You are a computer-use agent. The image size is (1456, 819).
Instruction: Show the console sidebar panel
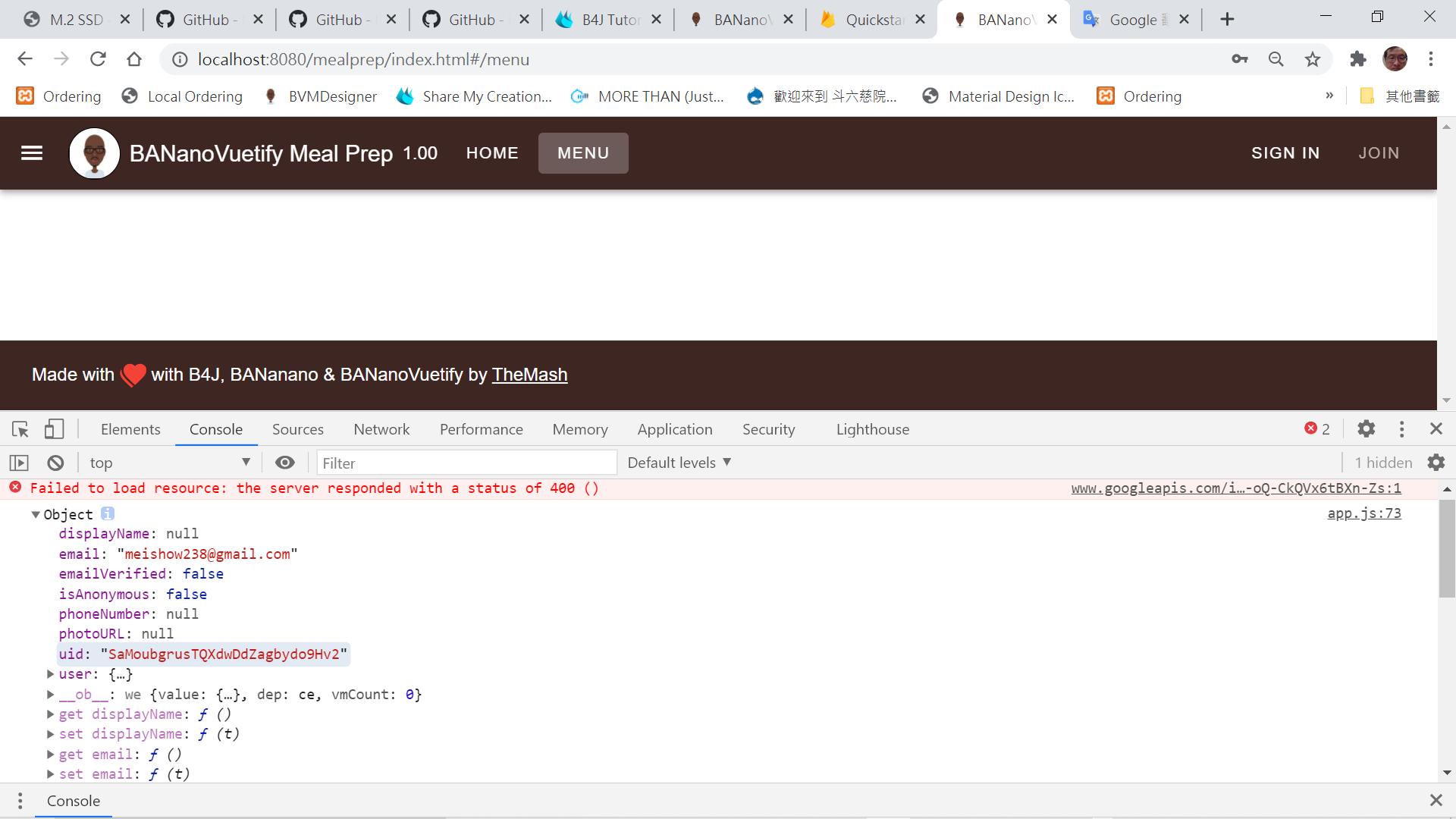(x=19, y=463)
